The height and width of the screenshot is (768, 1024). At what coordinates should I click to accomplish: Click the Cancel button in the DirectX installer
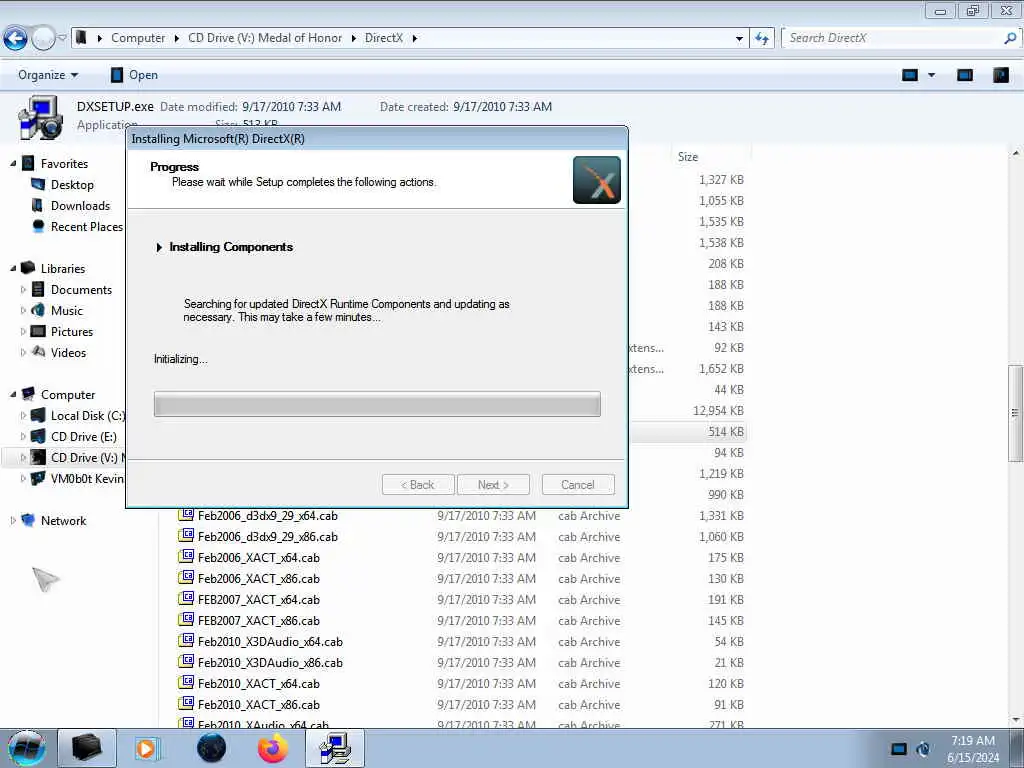[578, 485]
